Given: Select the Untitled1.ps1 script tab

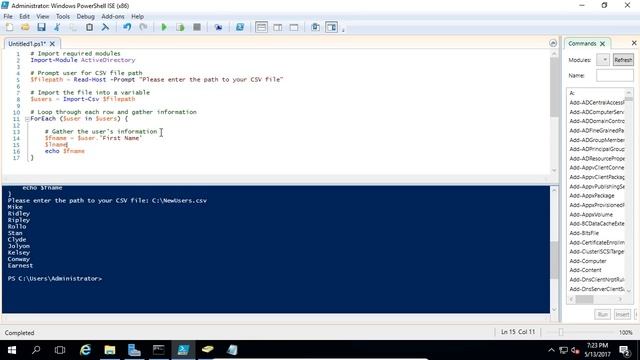Looking at the screenshot, I should [27, 44].
